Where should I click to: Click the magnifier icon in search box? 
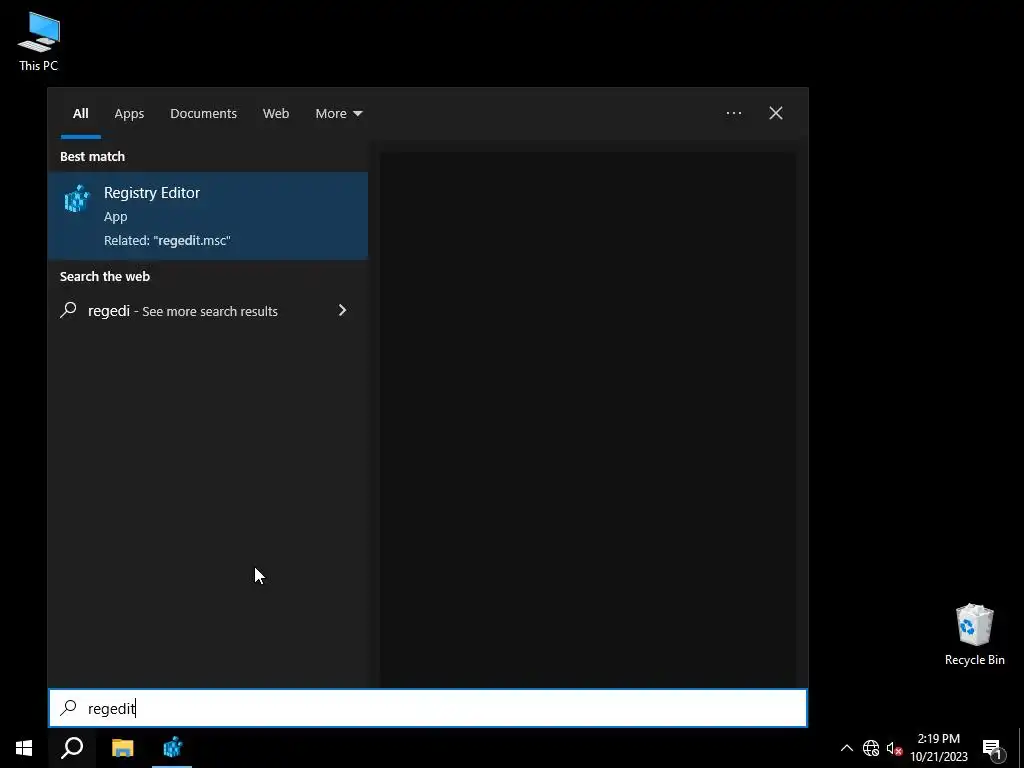point(69,708)
